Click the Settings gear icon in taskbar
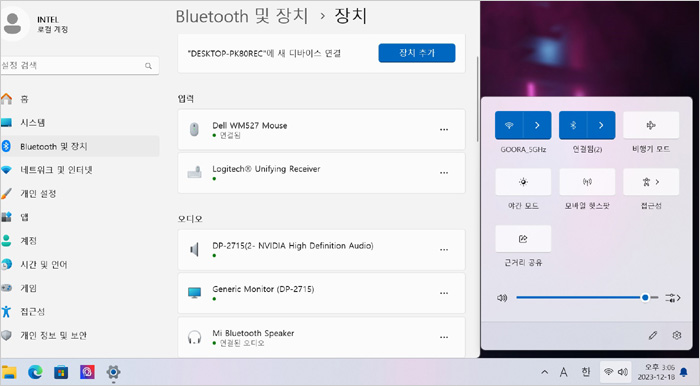700x386 pixels. coord(113,372)
